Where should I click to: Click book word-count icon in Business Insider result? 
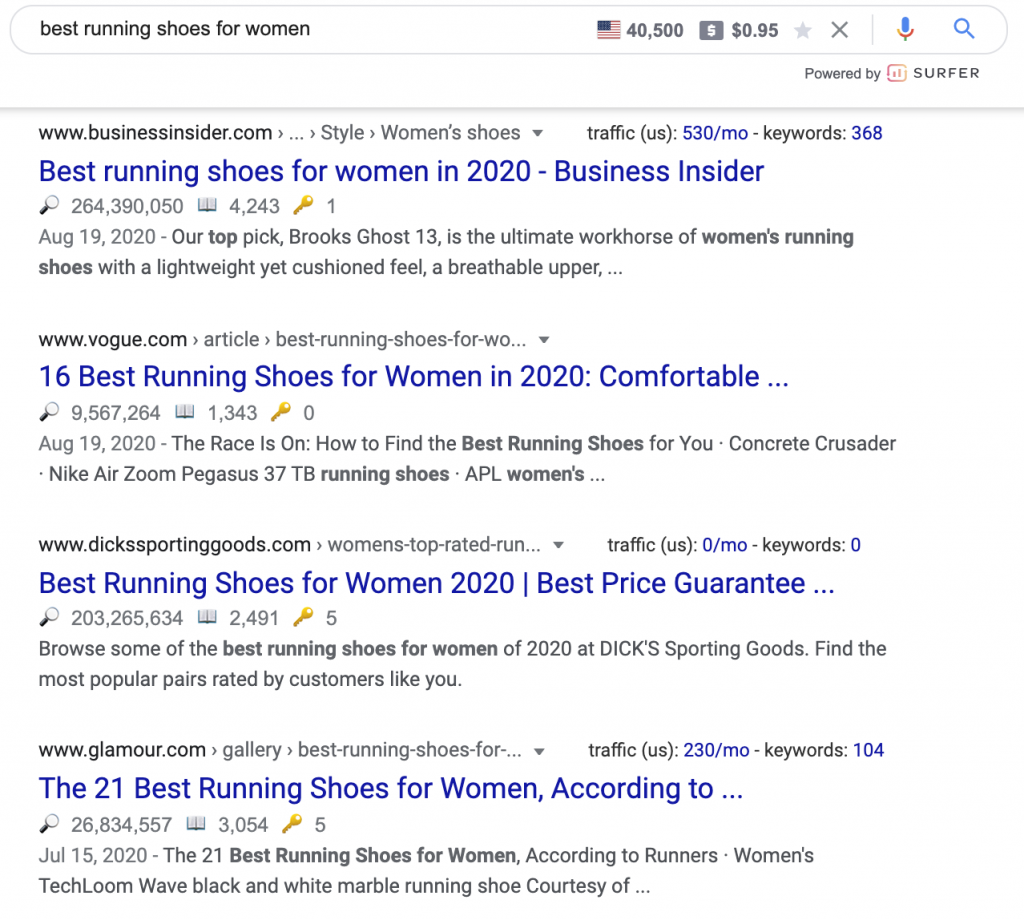pyautogui.click(x=207, y=206)
